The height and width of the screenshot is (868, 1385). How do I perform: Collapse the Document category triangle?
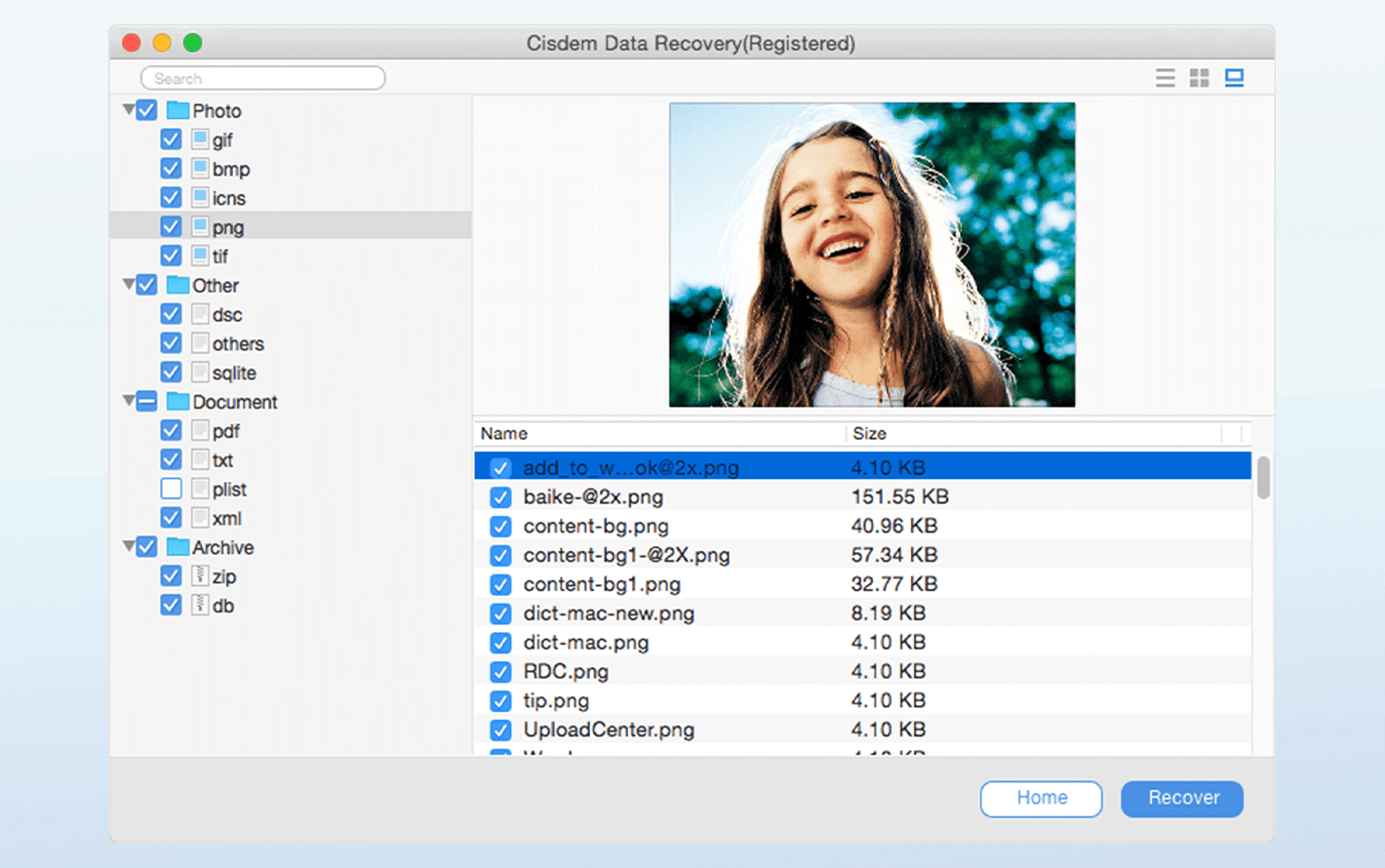tap(129, 401)
